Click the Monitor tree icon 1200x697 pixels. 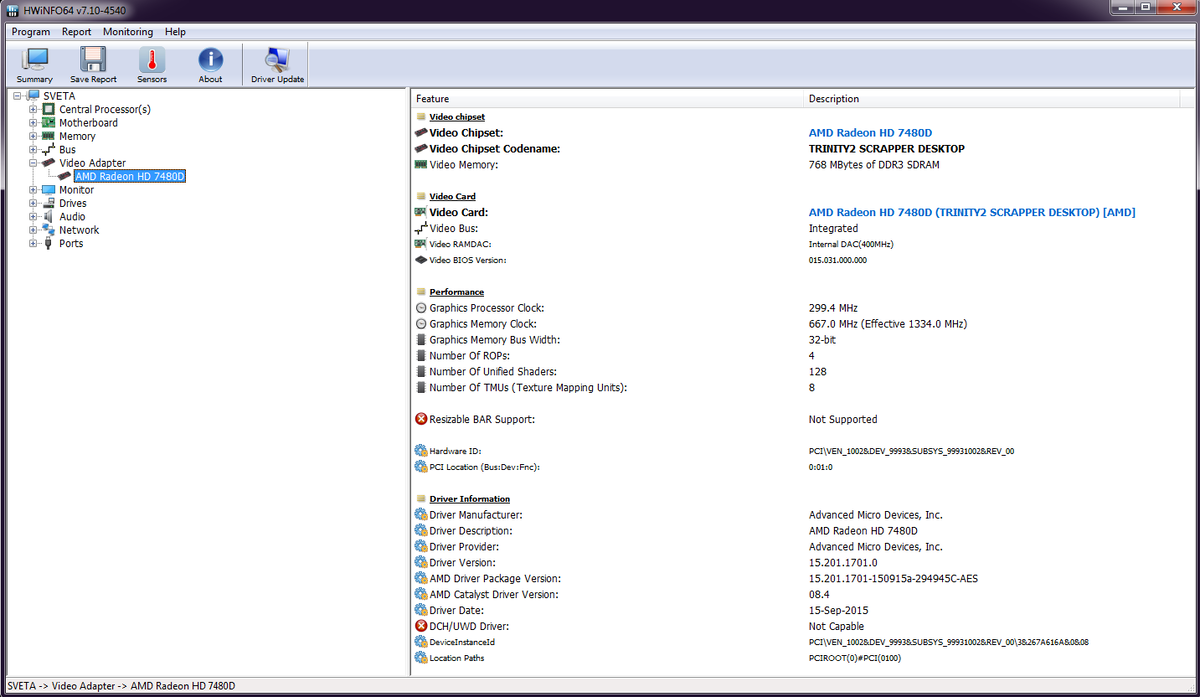click(x=48, y=190)
